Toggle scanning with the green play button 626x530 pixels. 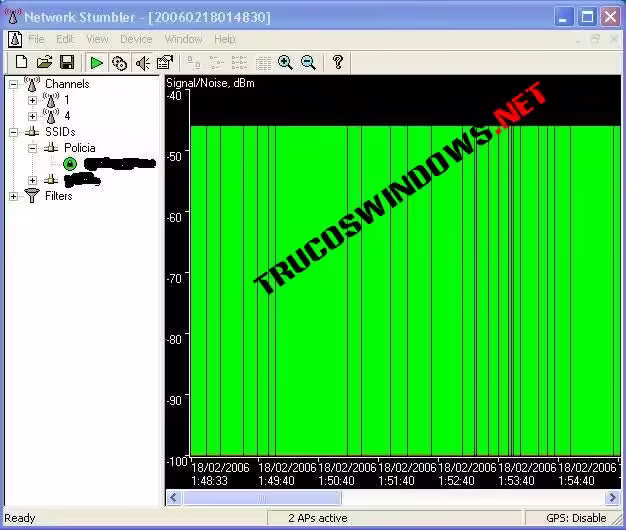[96, 63]
